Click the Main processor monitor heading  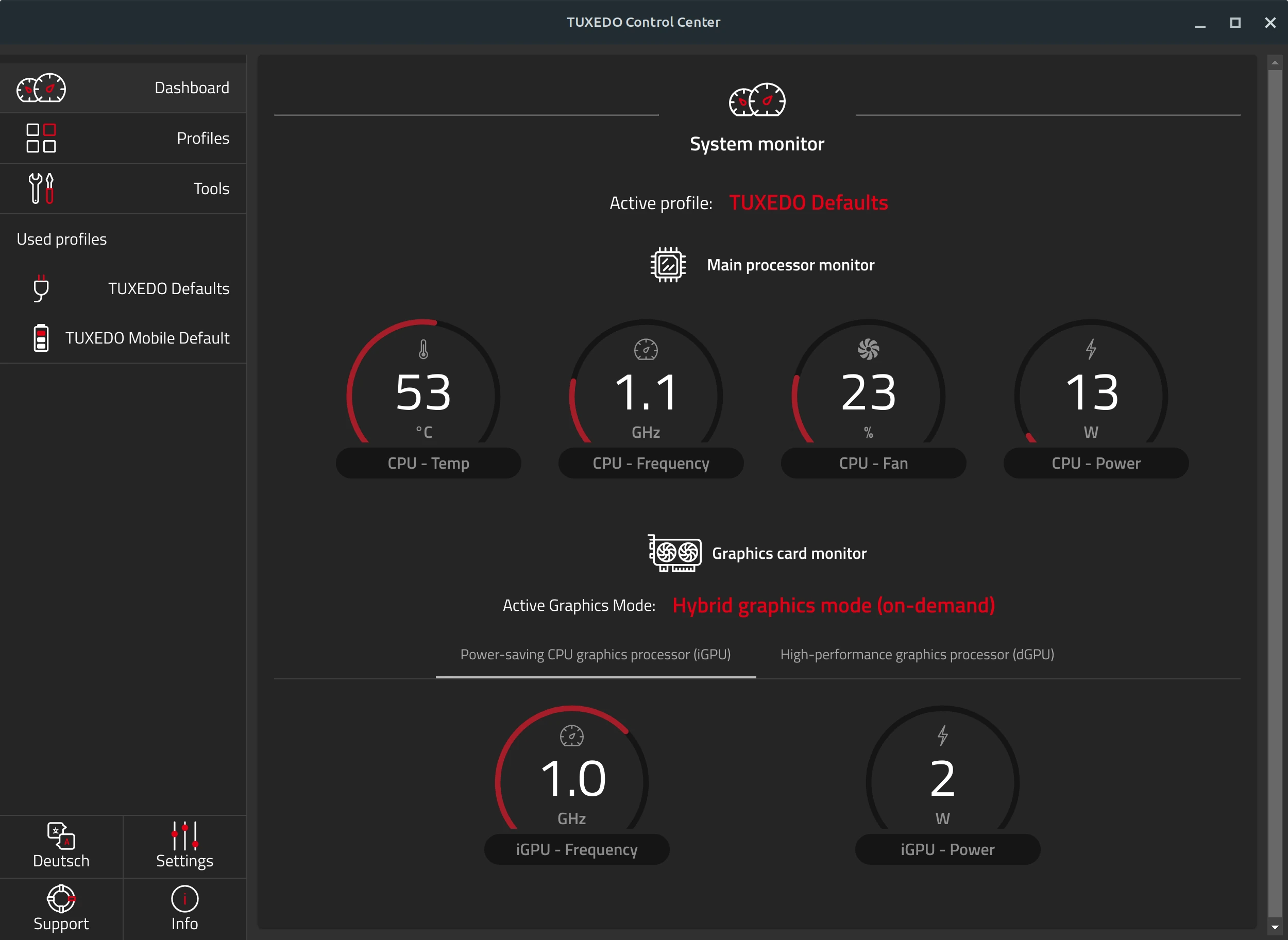coord(790,265)
